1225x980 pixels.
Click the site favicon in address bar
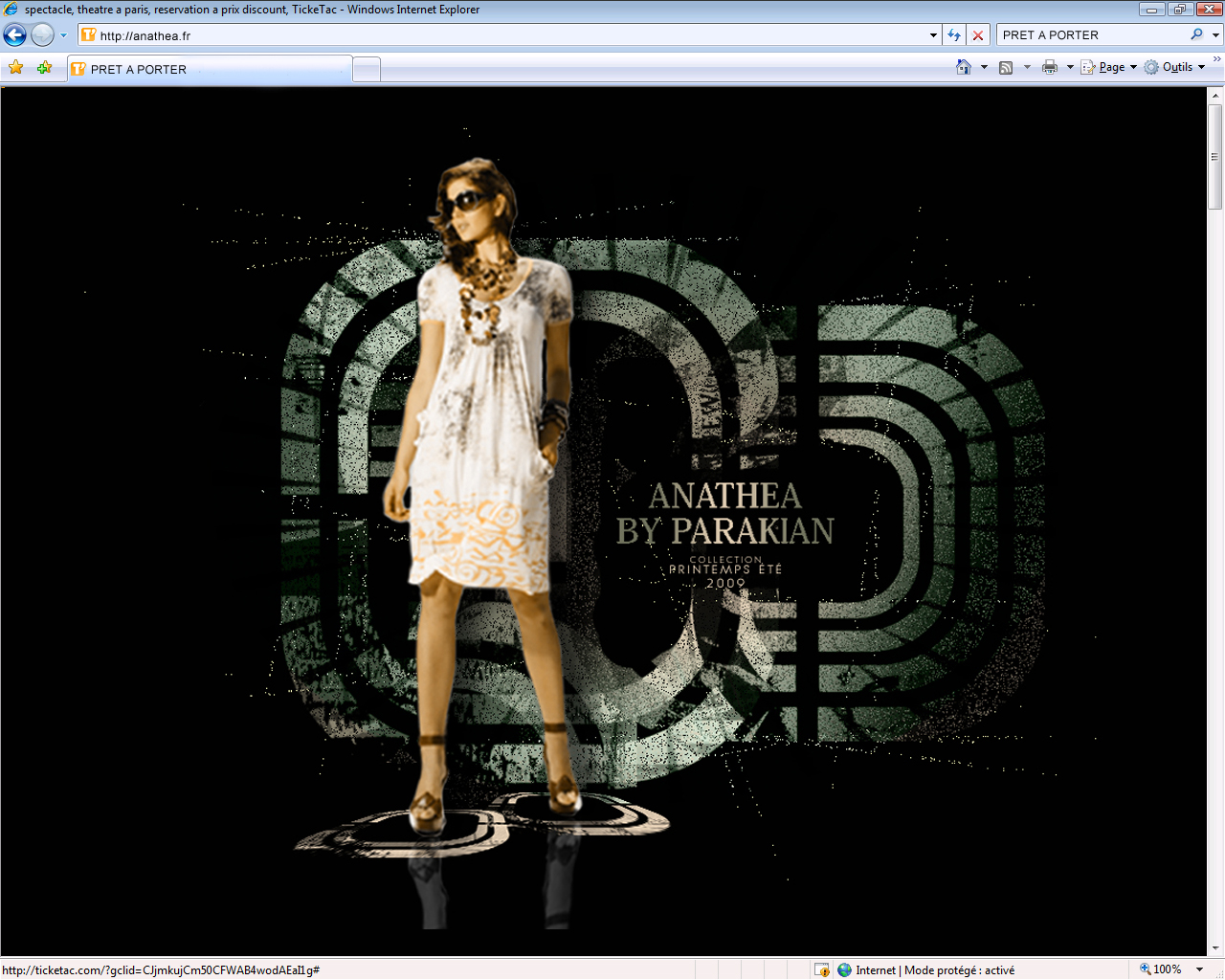click(88, 35)
